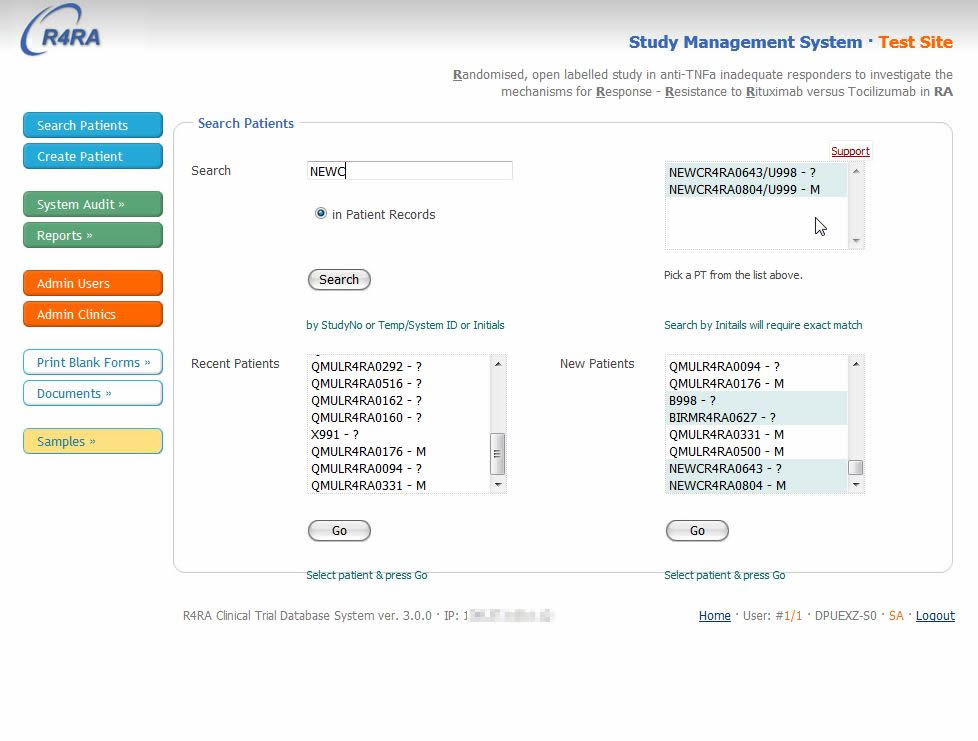The image size is (978, 741).
Task: Open the Admin Users section
Action: click(92, 283)
